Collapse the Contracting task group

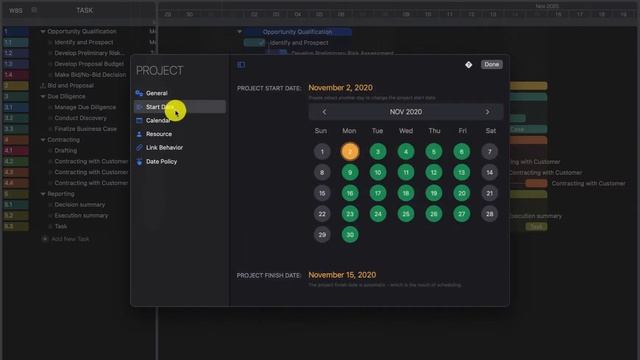[42, 140]
